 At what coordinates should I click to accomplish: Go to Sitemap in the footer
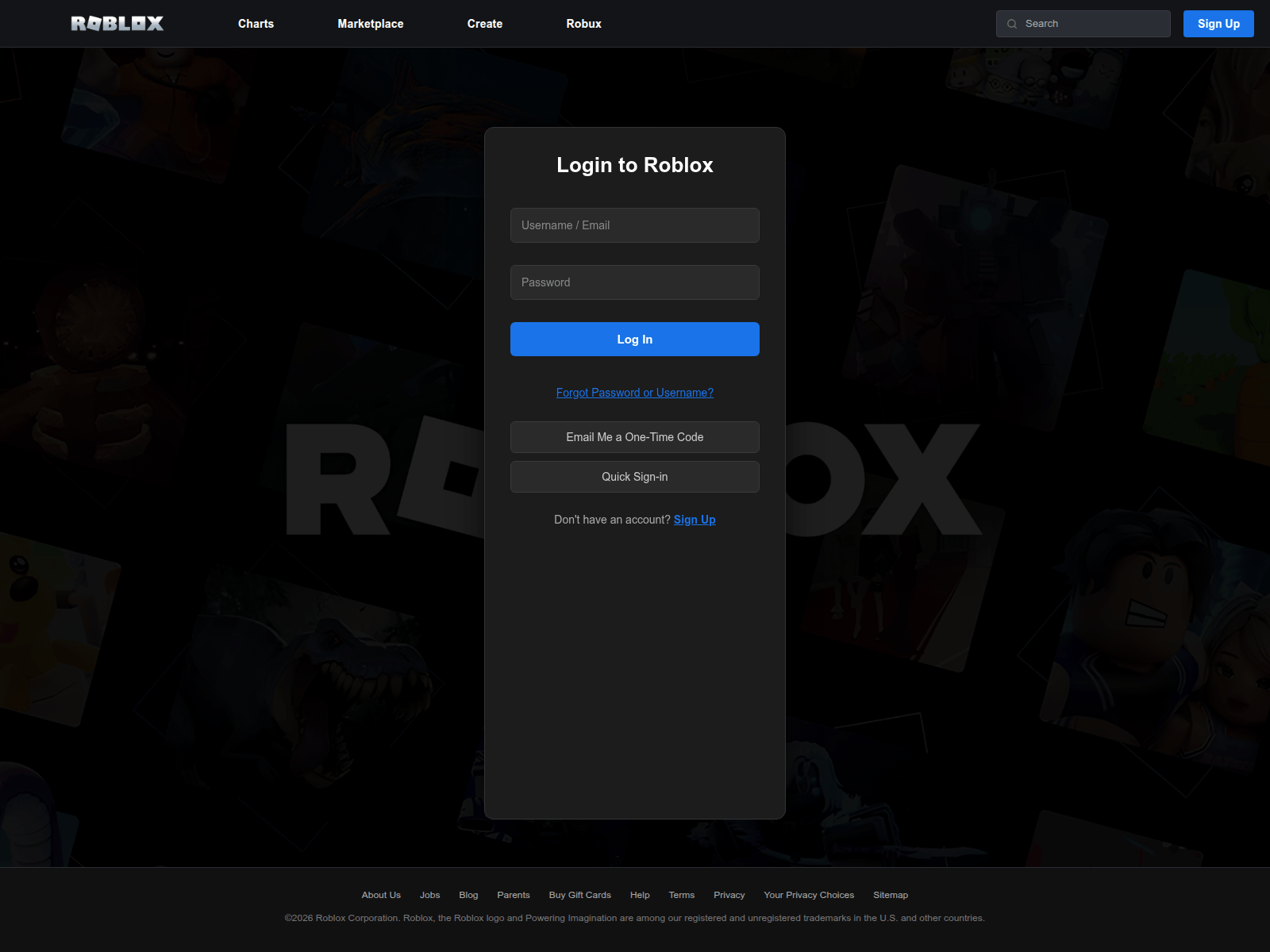coord(891,895)
